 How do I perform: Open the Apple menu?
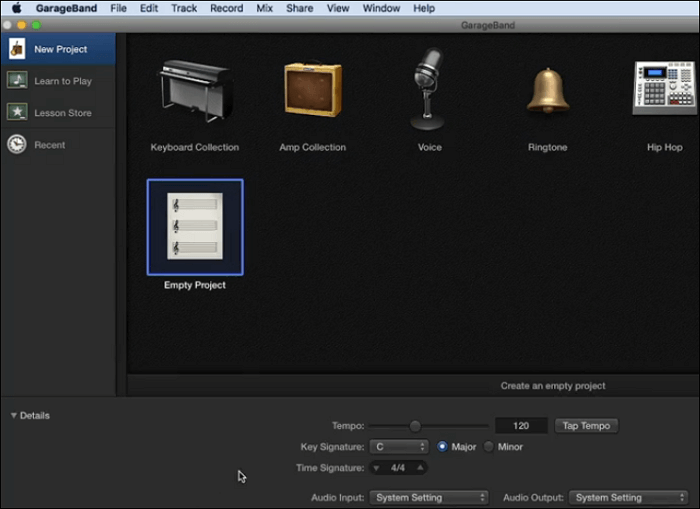(17, 8)
